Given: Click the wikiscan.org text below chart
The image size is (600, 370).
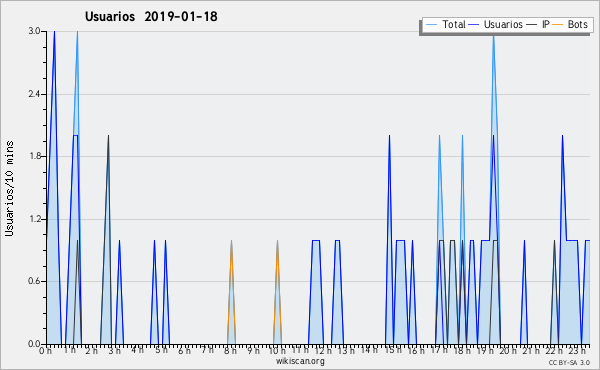Looking at the screenshot, I should coord(300,361).
